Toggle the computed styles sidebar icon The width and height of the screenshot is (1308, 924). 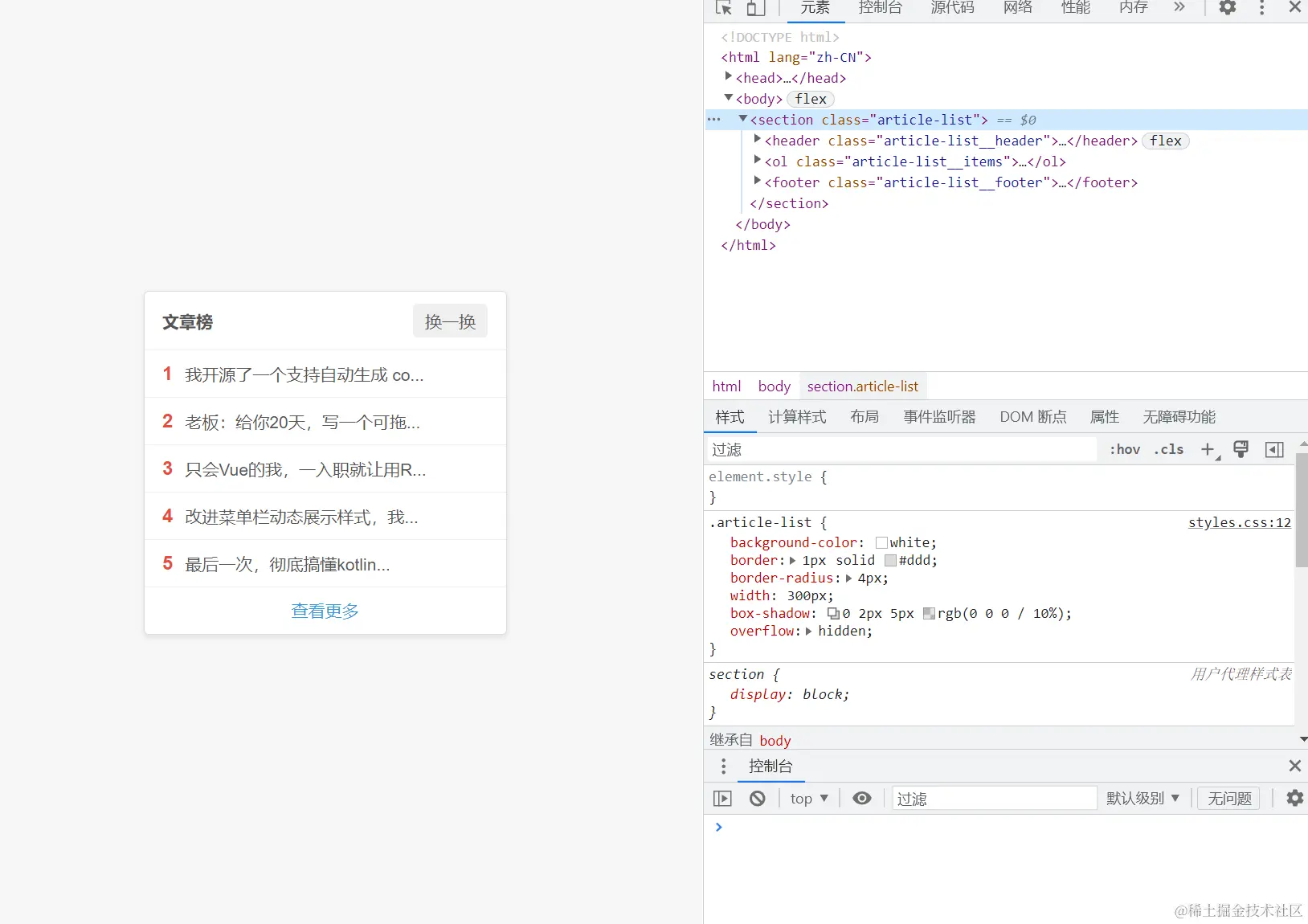1274,450
